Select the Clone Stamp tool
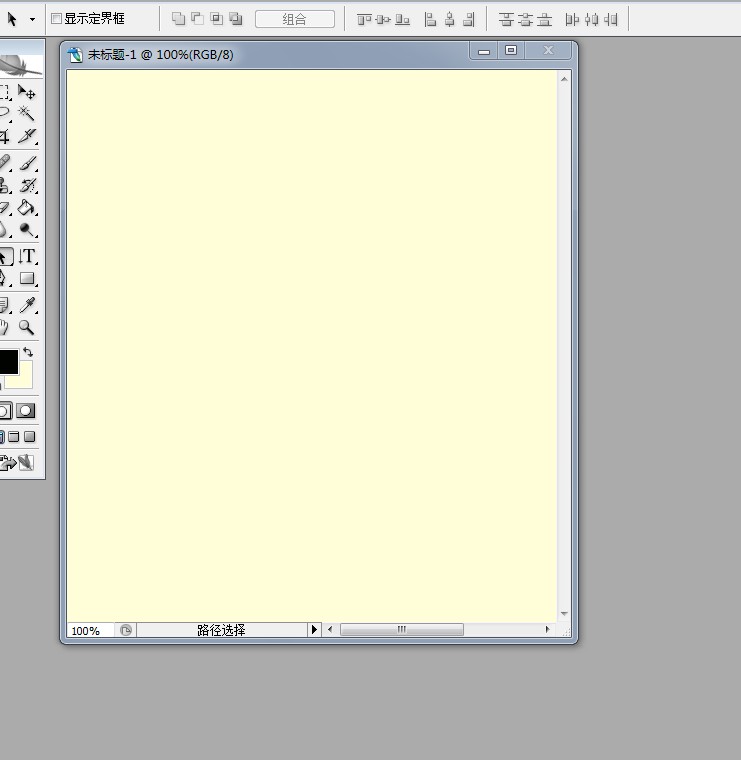Image resolution: width=741 pixels, height=760 pixels. click(4, 186)
